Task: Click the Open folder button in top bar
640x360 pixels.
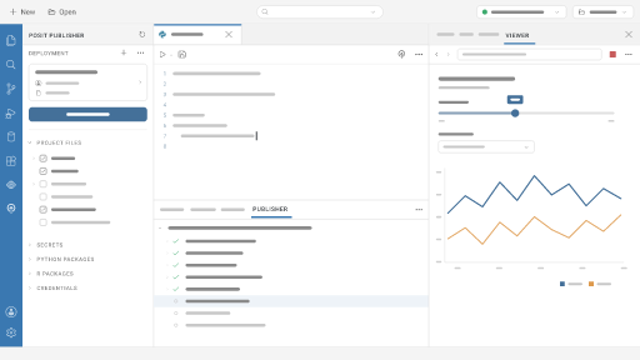Action: point(62,12)
